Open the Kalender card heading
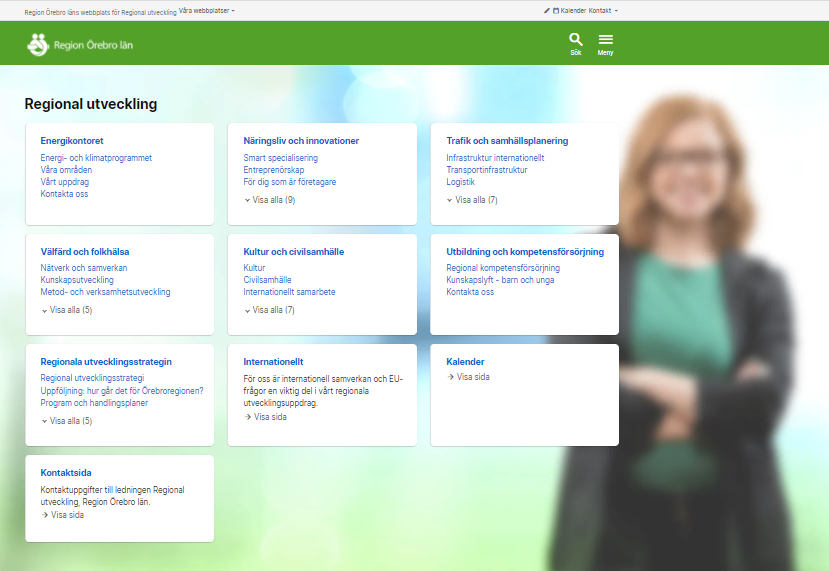 [x=465, y=362]
